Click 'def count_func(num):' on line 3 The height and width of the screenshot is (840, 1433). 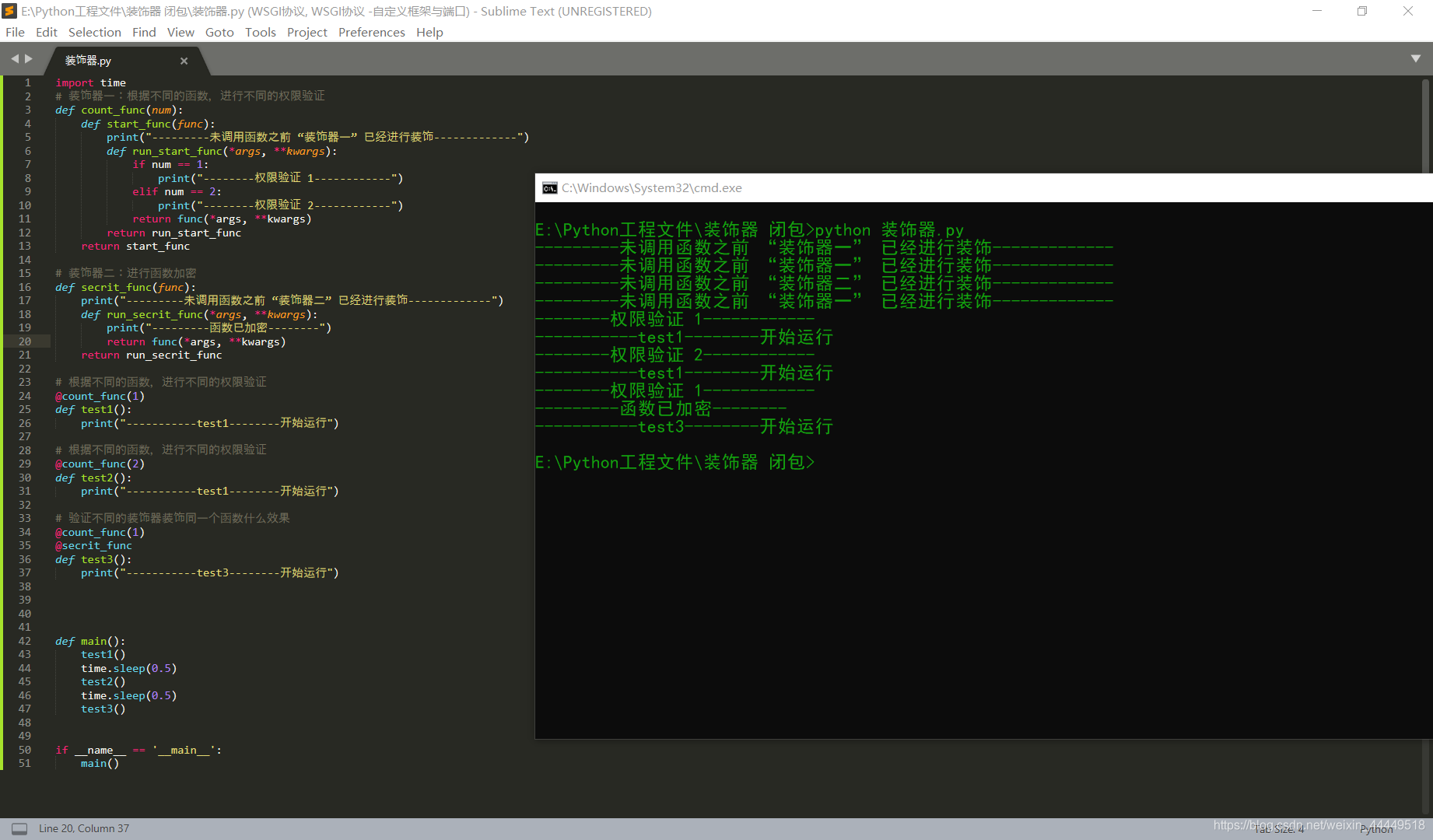pyautogui.click(x=119, y=110)
